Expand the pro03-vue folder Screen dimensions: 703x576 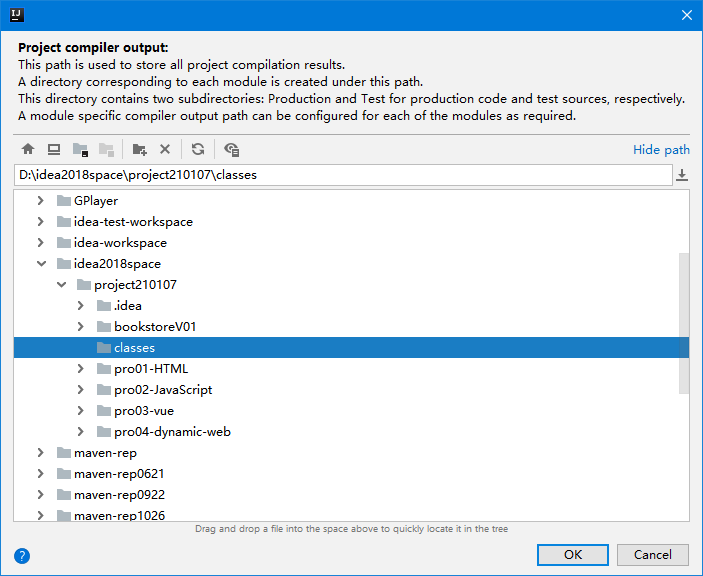[x=81, y=411]
